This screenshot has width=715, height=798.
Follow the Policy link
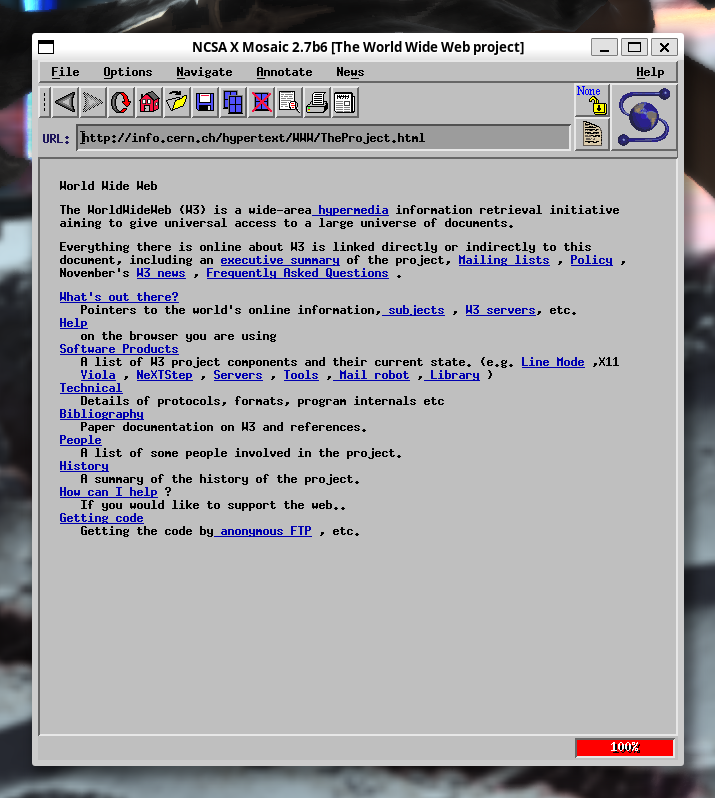pos(591,260)
